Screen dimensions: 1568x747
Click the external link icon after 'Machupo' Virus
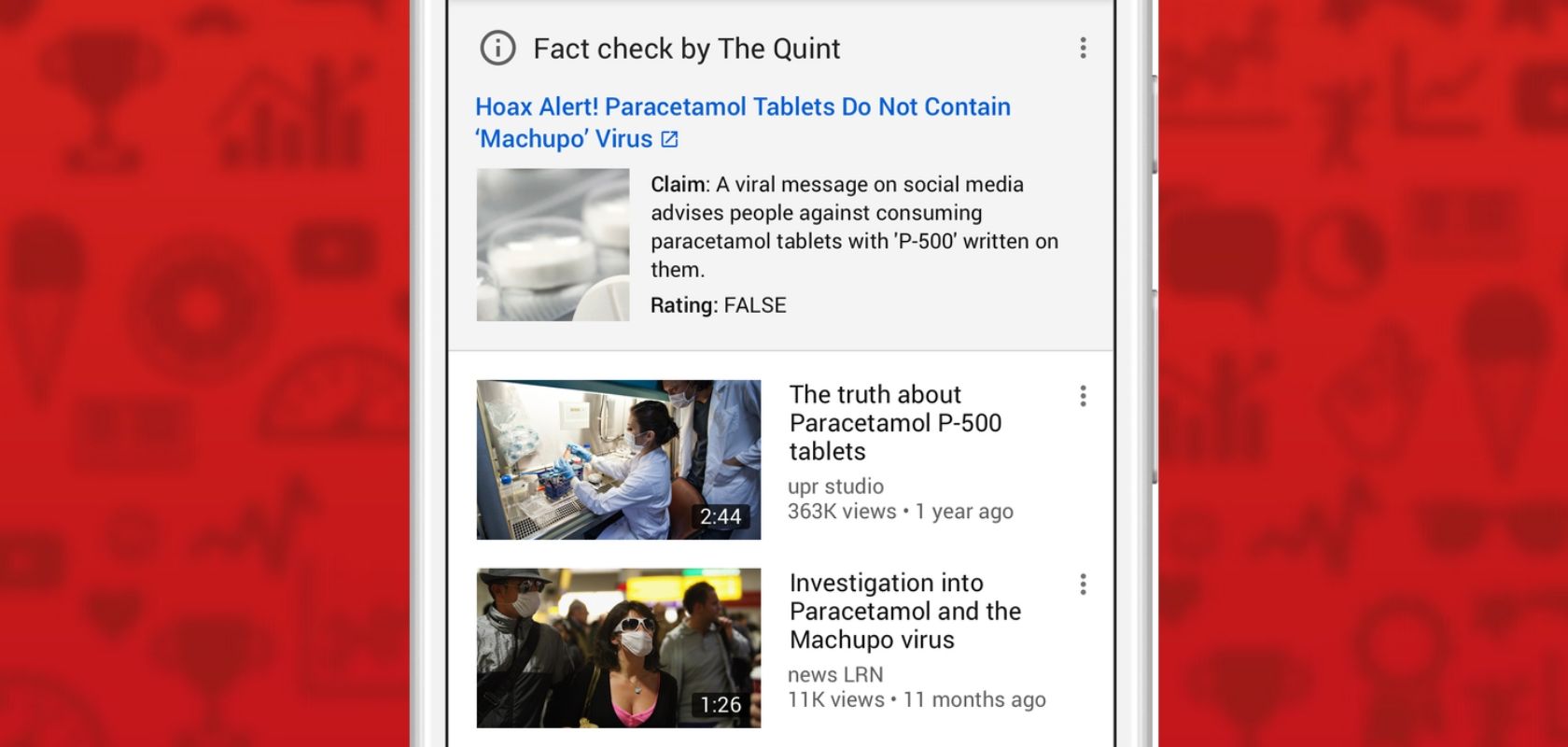669,139
